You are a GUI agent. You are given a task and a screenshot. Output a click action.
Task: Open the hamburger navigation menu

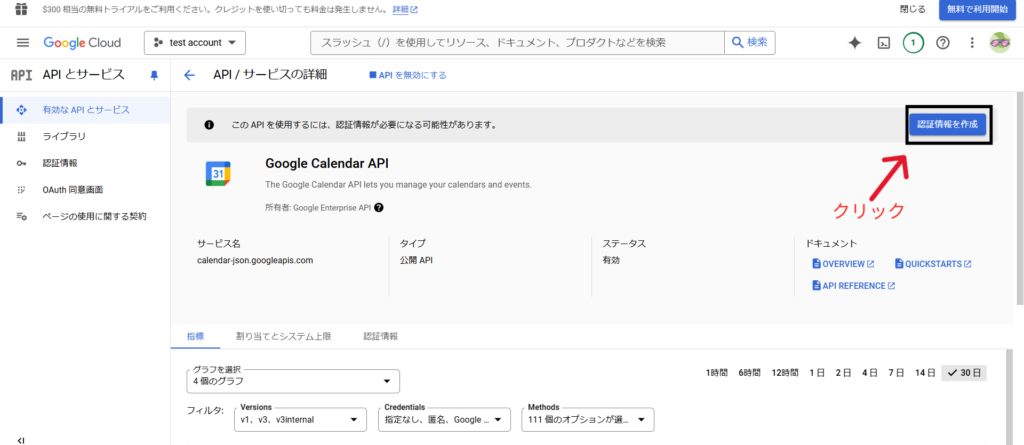23,43
